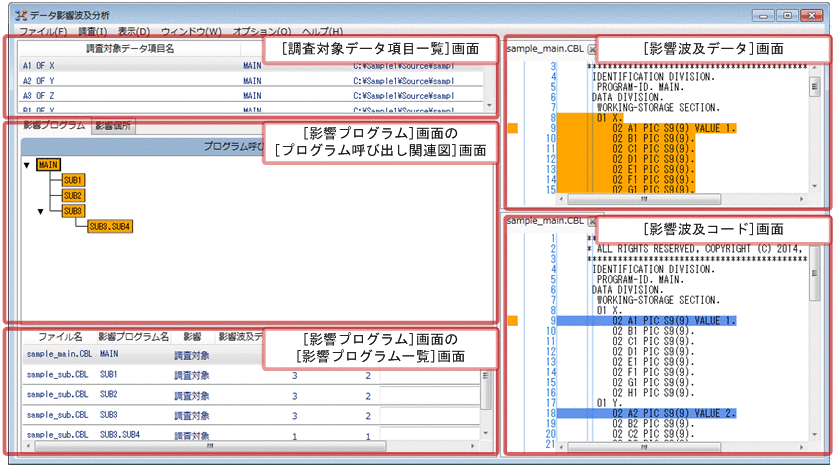The height and width of the screenshot is (468, 835).
Task: Select the SUB3.SUB4 row in program list
Action: [251, 435]
